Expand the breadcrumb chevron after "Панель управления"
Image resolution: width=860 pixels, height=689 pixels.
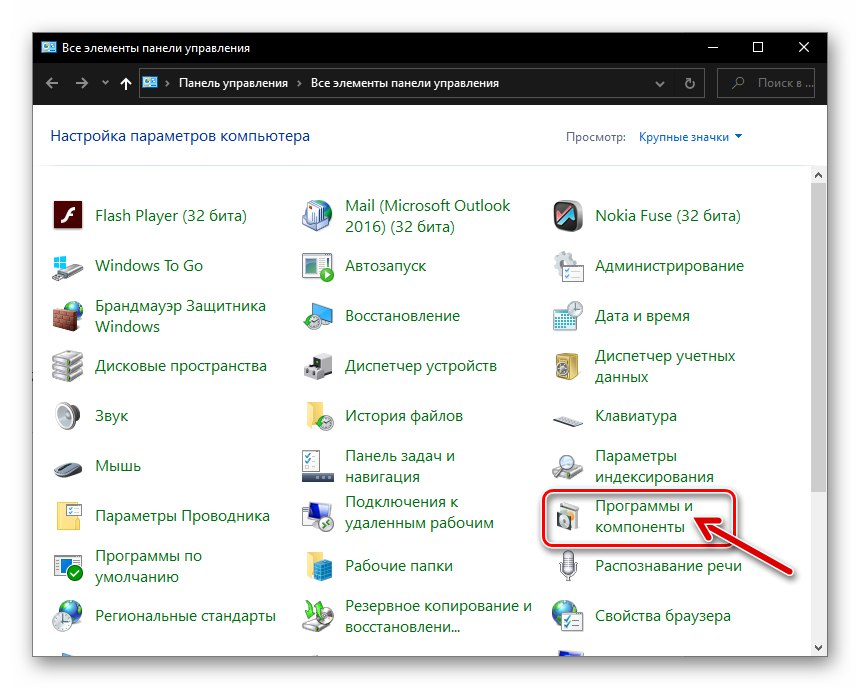[x=300, y=83]
